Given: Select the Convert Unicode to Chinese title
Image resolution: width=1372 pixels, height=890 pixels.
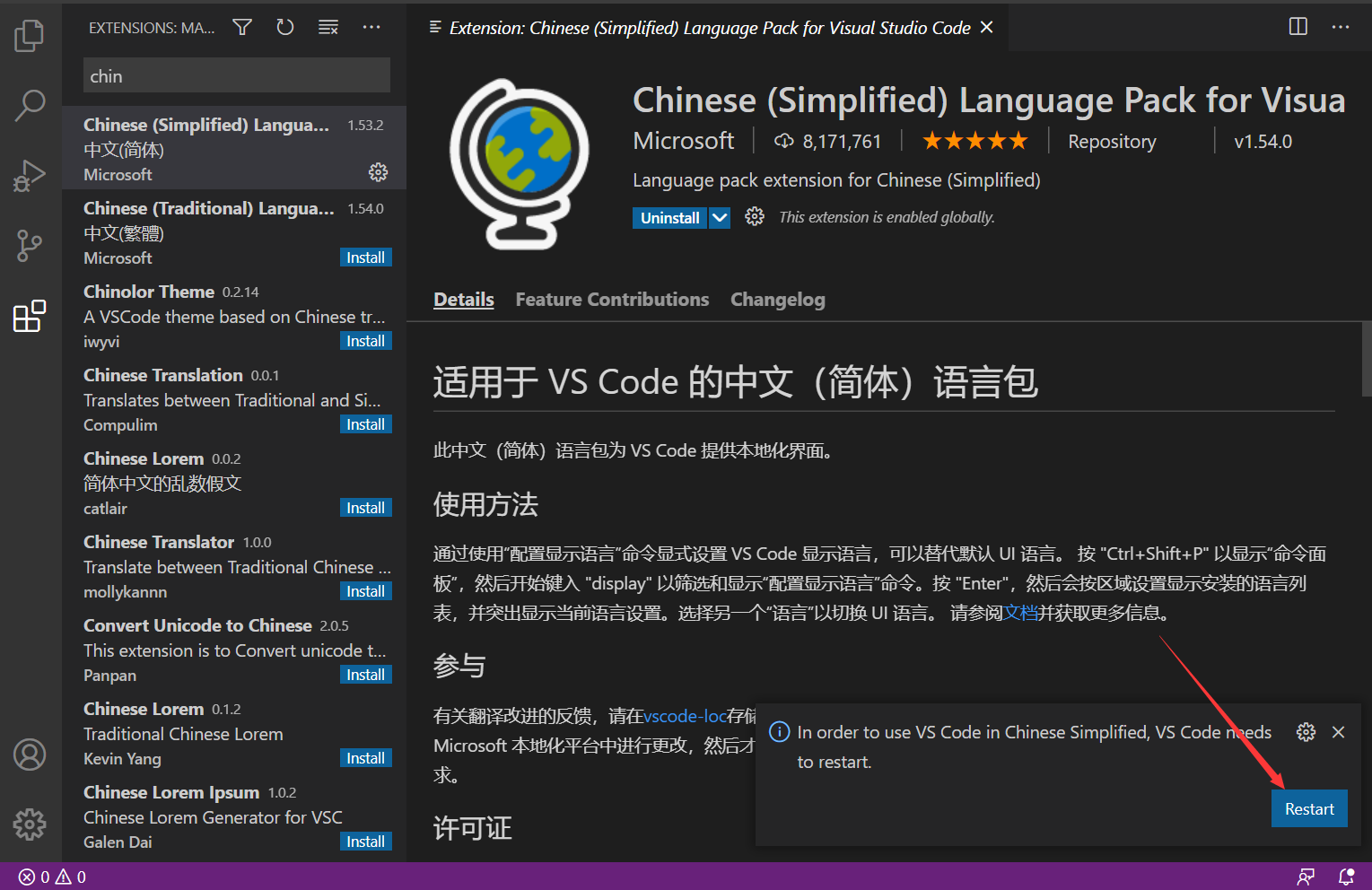Looking at the screenshot, I should [x=197, y=625].
